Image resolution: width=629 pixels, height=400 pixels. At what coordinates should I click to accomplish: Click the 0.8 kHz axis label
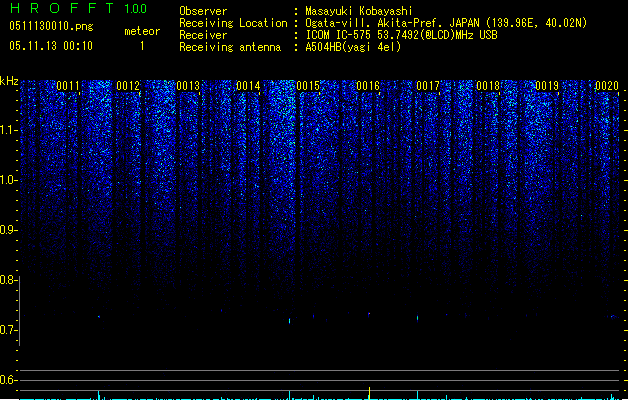coord(8,280)
